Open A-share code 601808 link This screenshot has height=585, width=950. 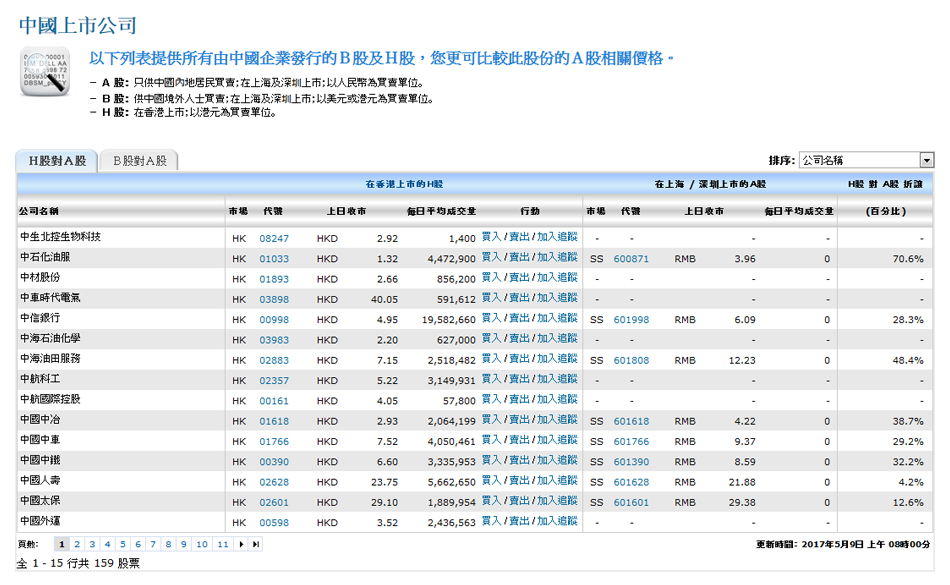631,360
